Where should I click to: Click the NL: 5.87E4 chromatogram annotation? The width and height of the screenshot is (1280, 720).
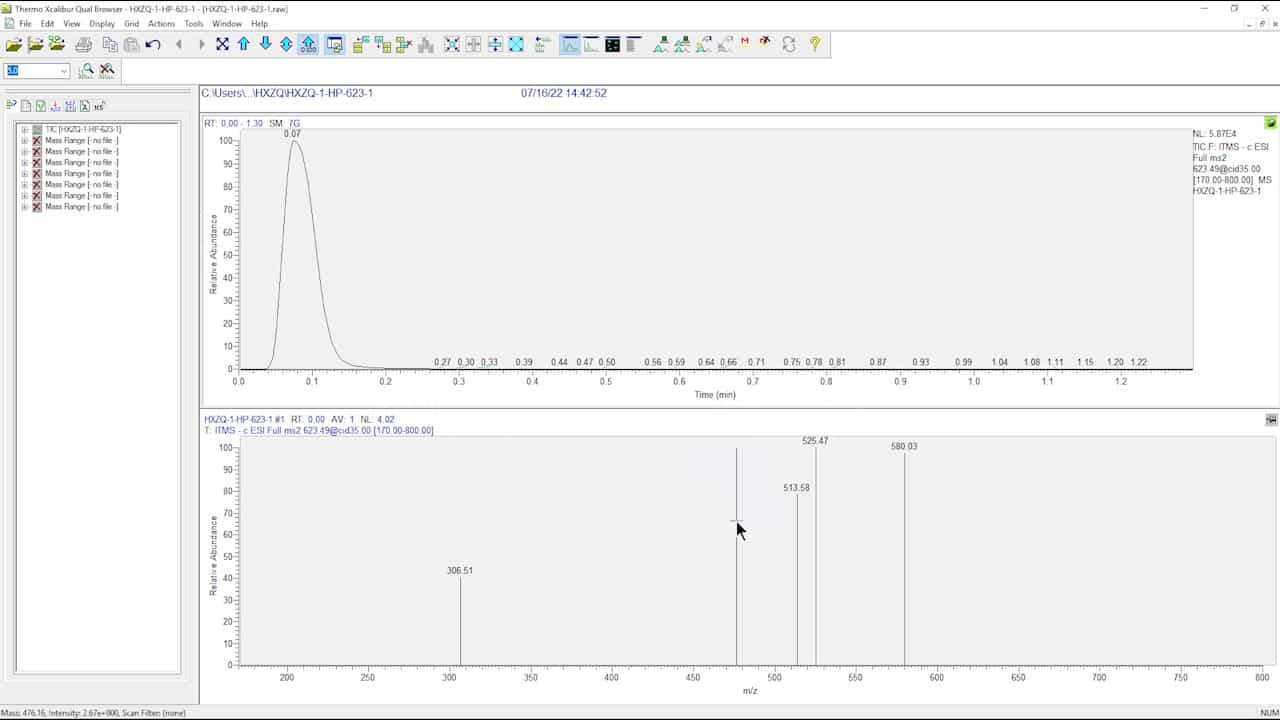point(1215,134)
